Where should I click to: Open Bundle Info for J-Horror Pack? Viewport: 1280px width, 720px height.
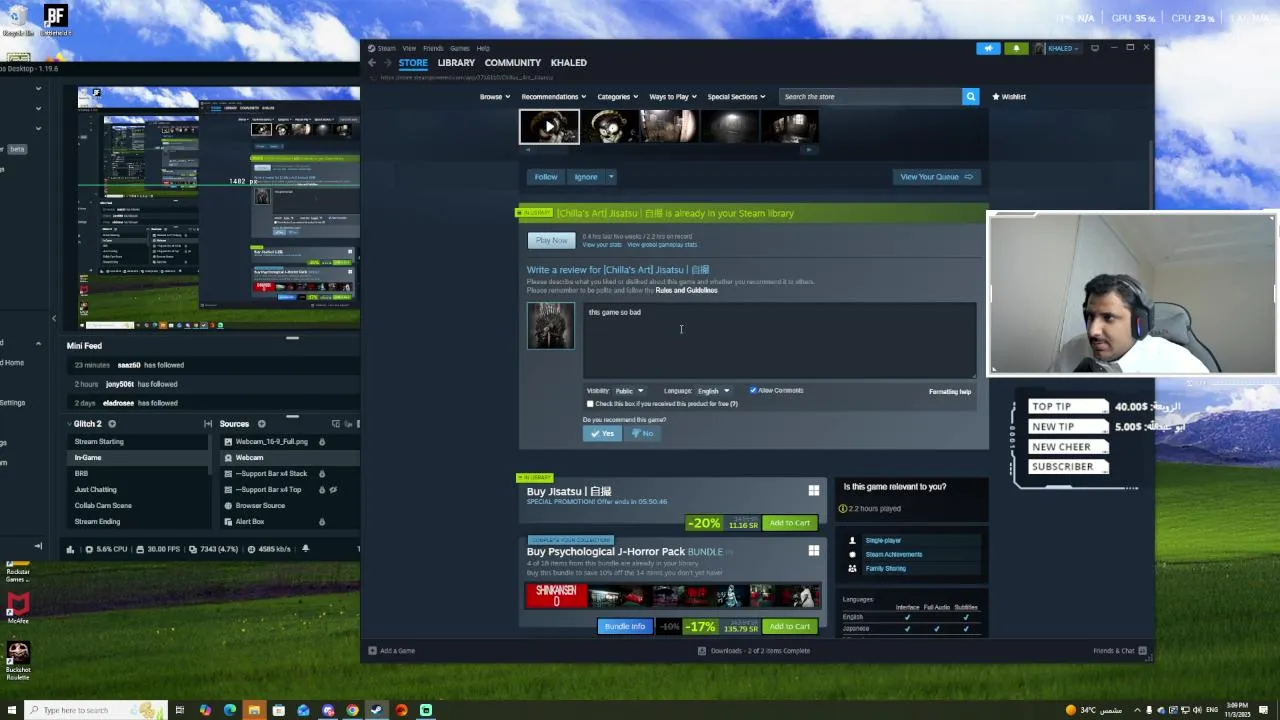[625, 627]
